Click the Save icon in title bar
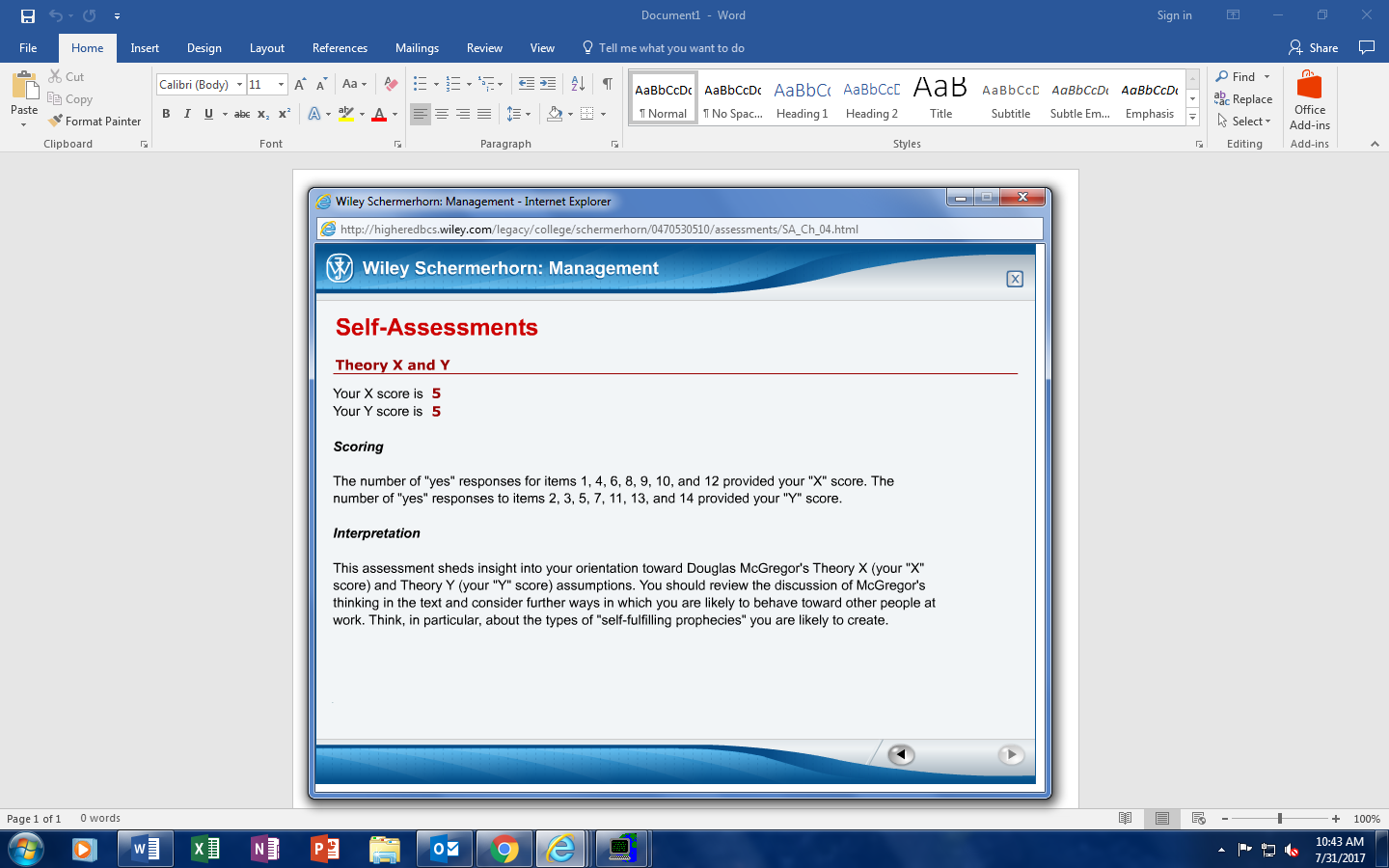 (28, 15)
